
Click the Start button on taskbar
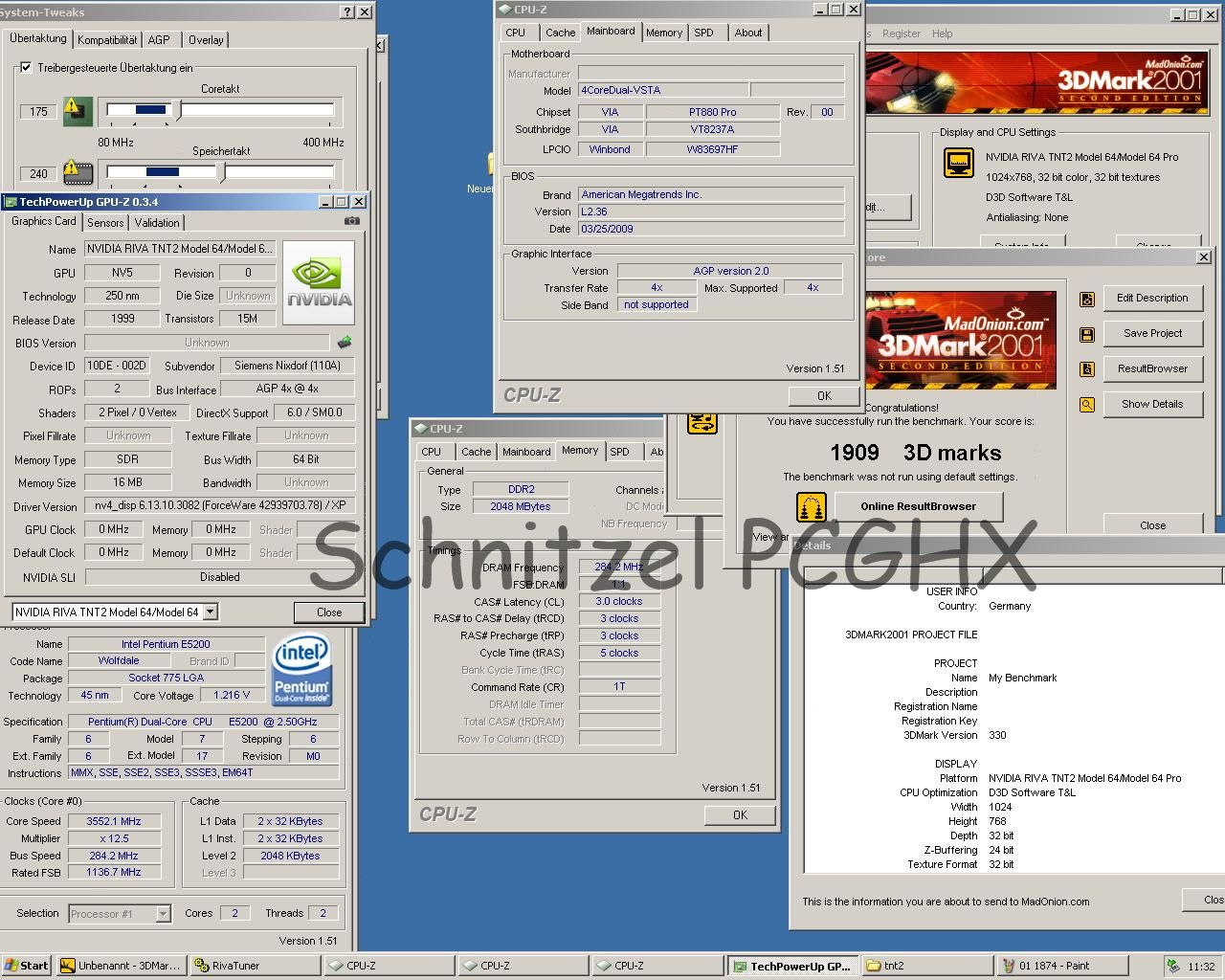(27, 966)
